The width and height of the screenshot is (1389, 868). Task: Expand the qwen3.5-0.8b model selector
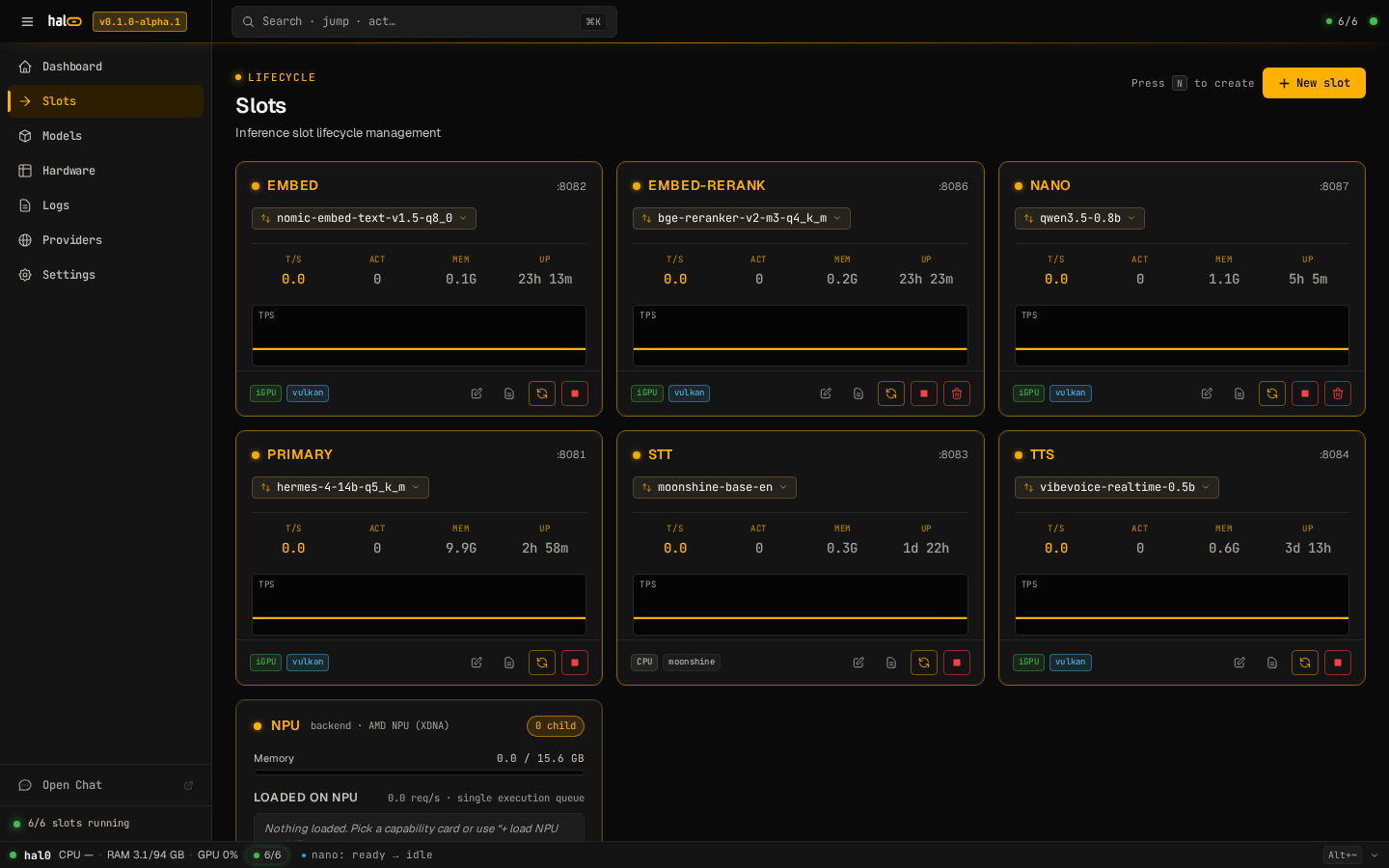[x=1079, y=218]
